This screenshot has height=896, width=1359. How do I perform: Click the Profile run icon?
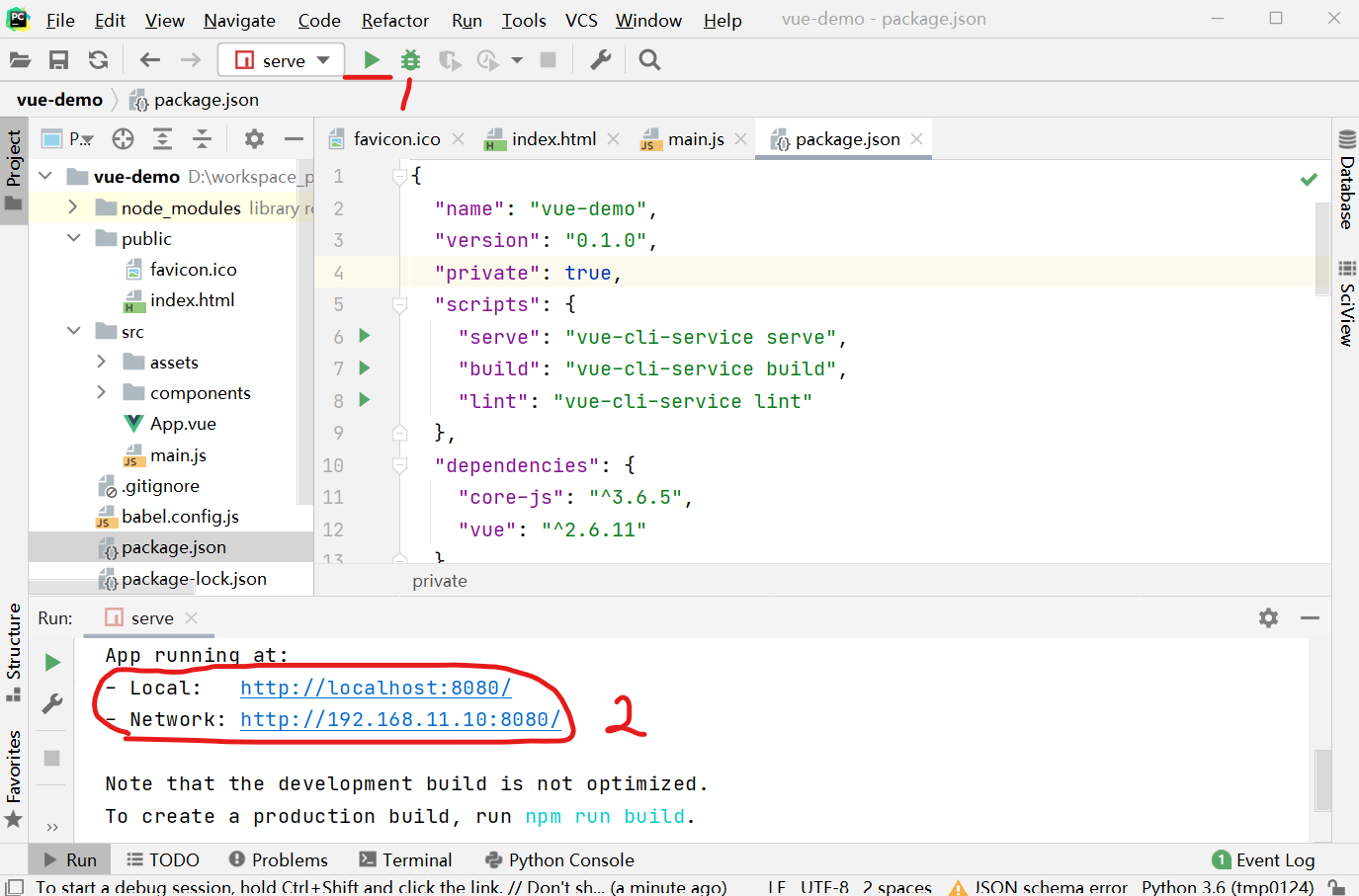pos(487,60)
